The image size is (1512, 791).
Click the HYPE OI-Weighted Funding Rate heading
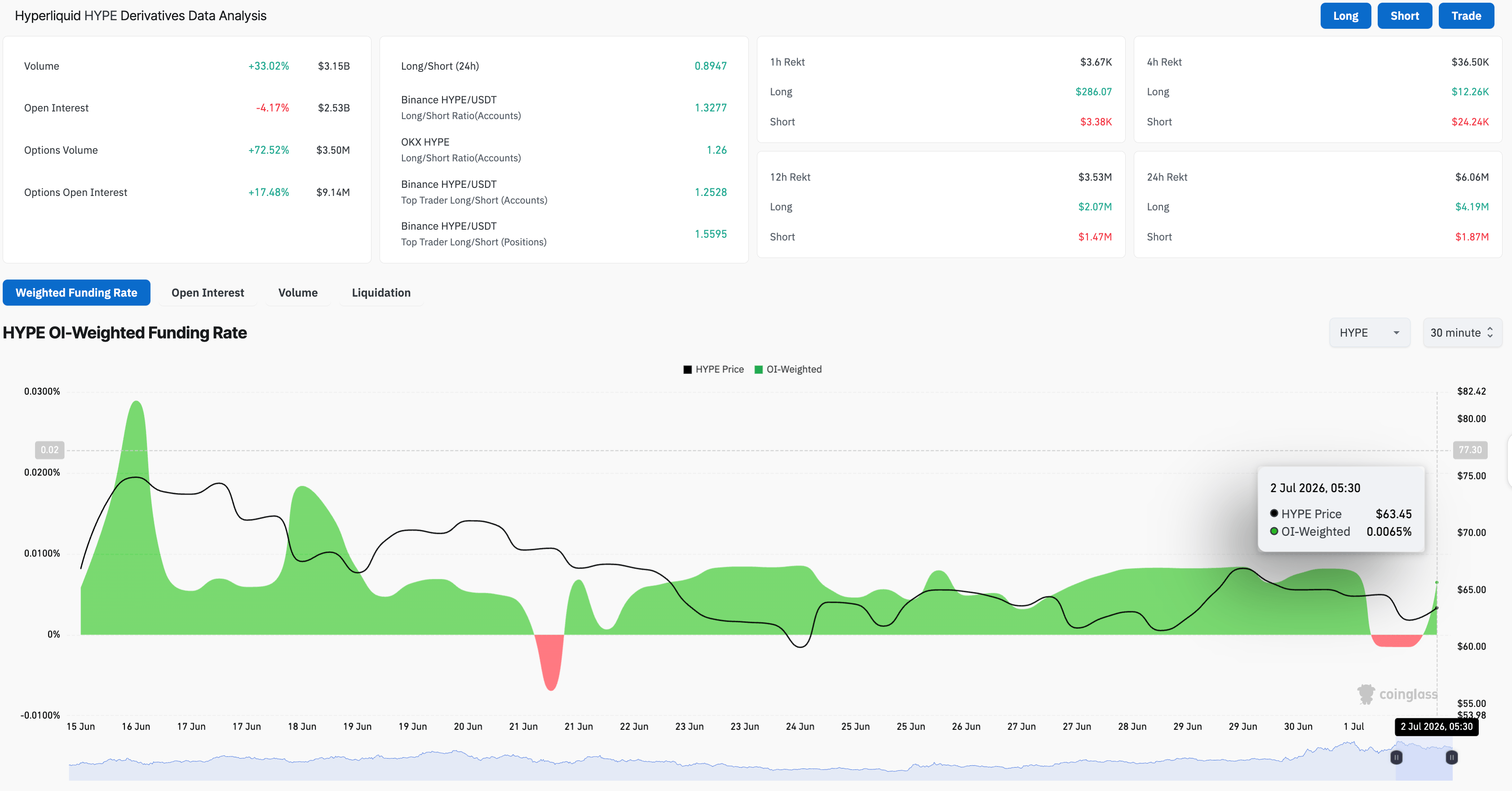(x=124, y=333)
